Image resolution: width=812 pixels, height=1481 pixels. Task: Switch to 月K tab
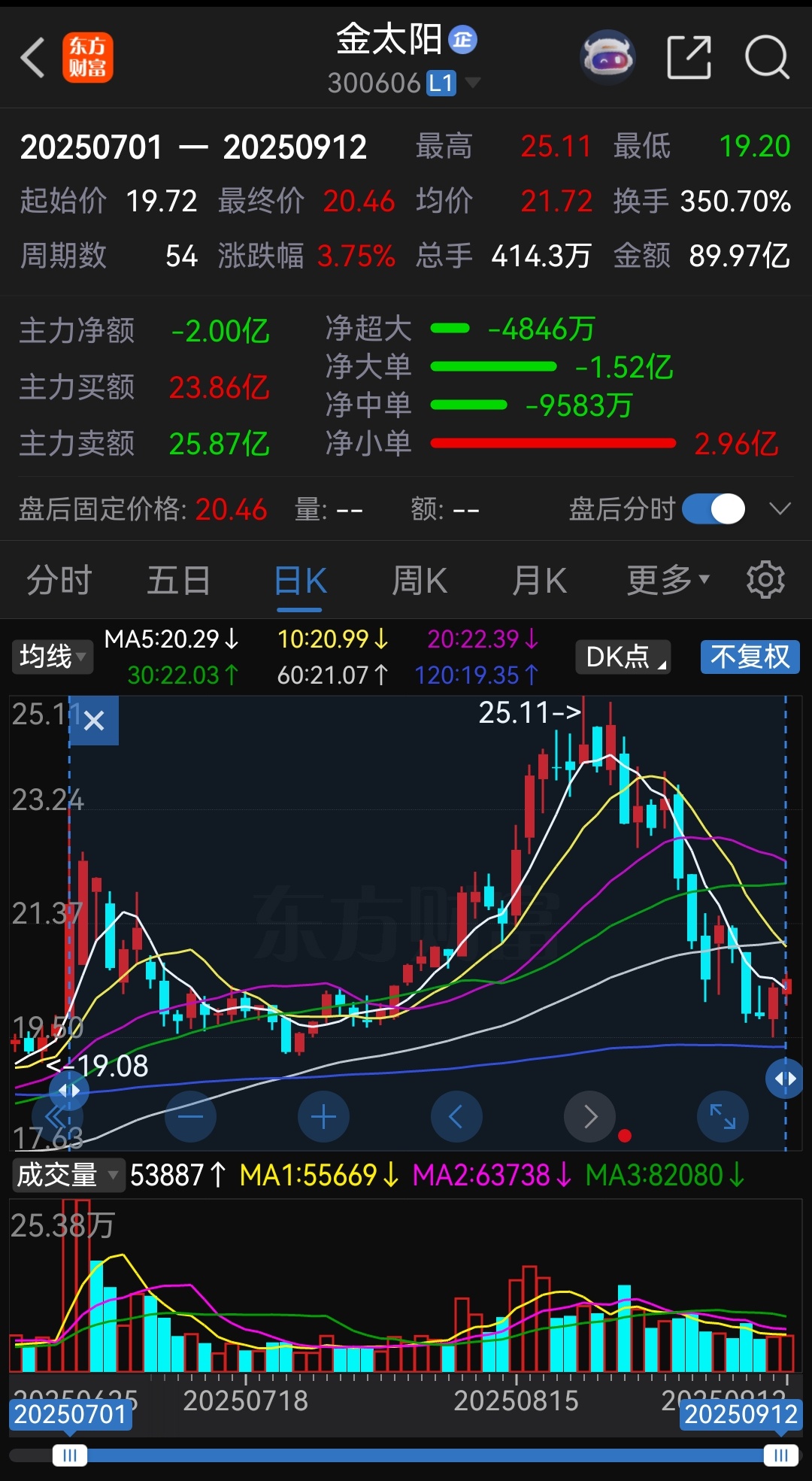(x=539, y=580)
